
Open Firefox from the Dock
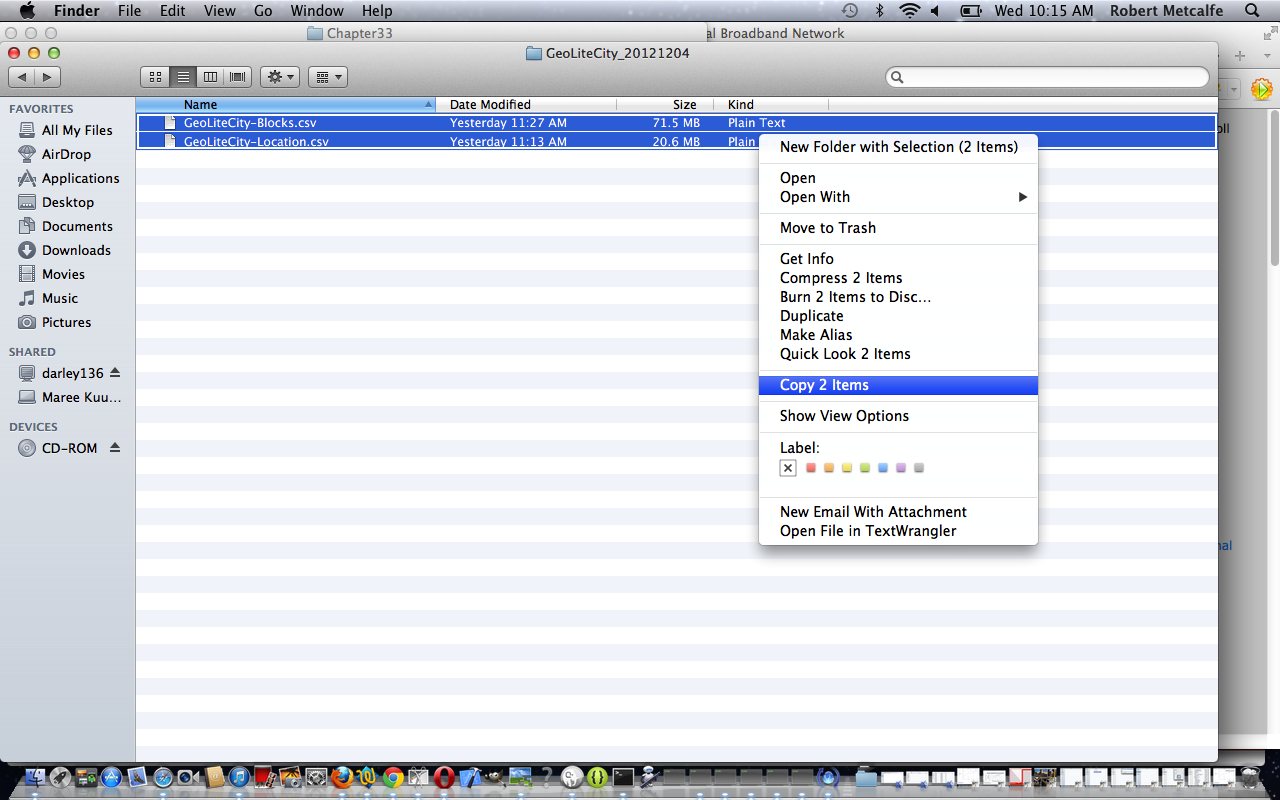point(342,777)
